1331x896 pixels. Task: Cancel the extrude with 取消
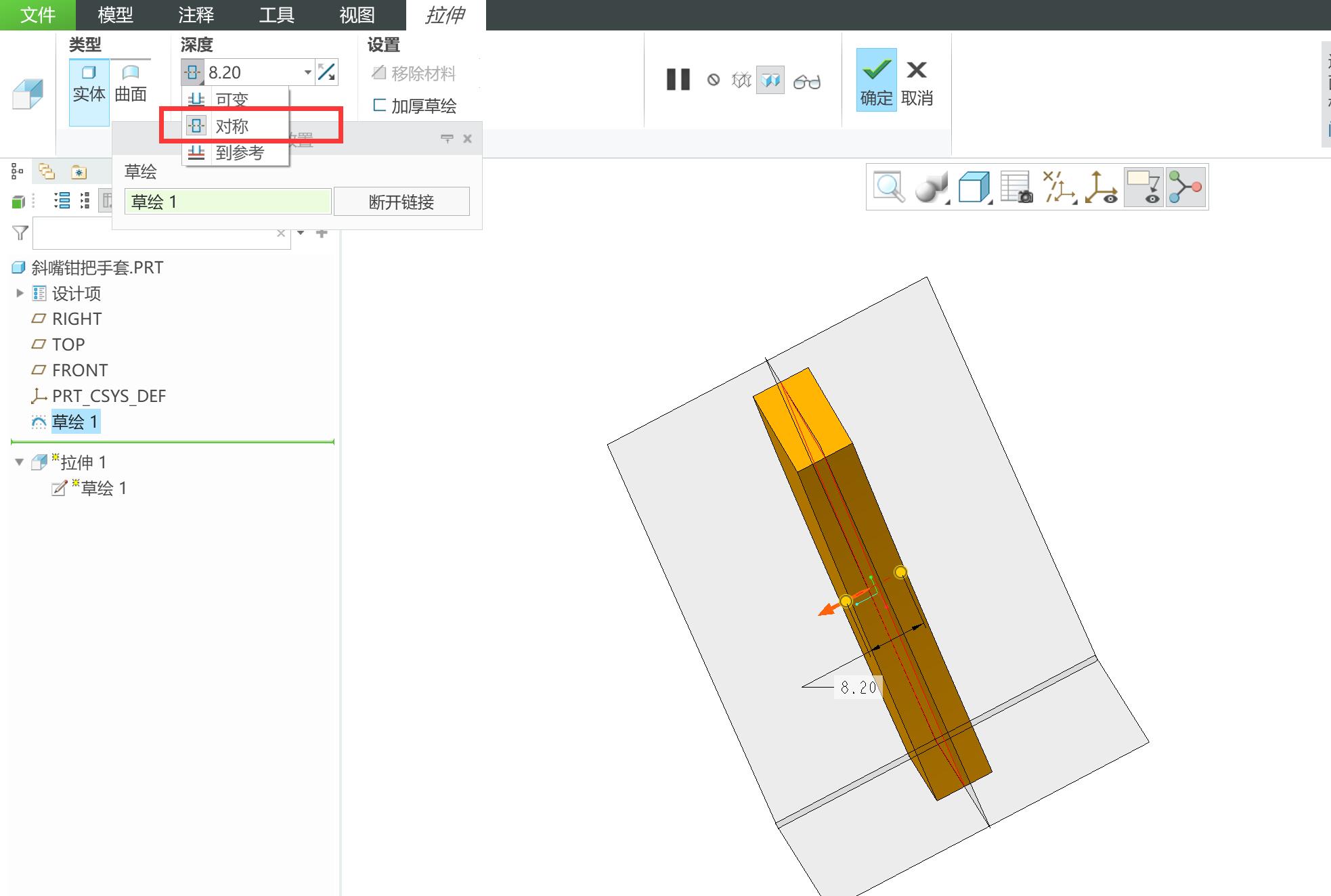point(917,81)
